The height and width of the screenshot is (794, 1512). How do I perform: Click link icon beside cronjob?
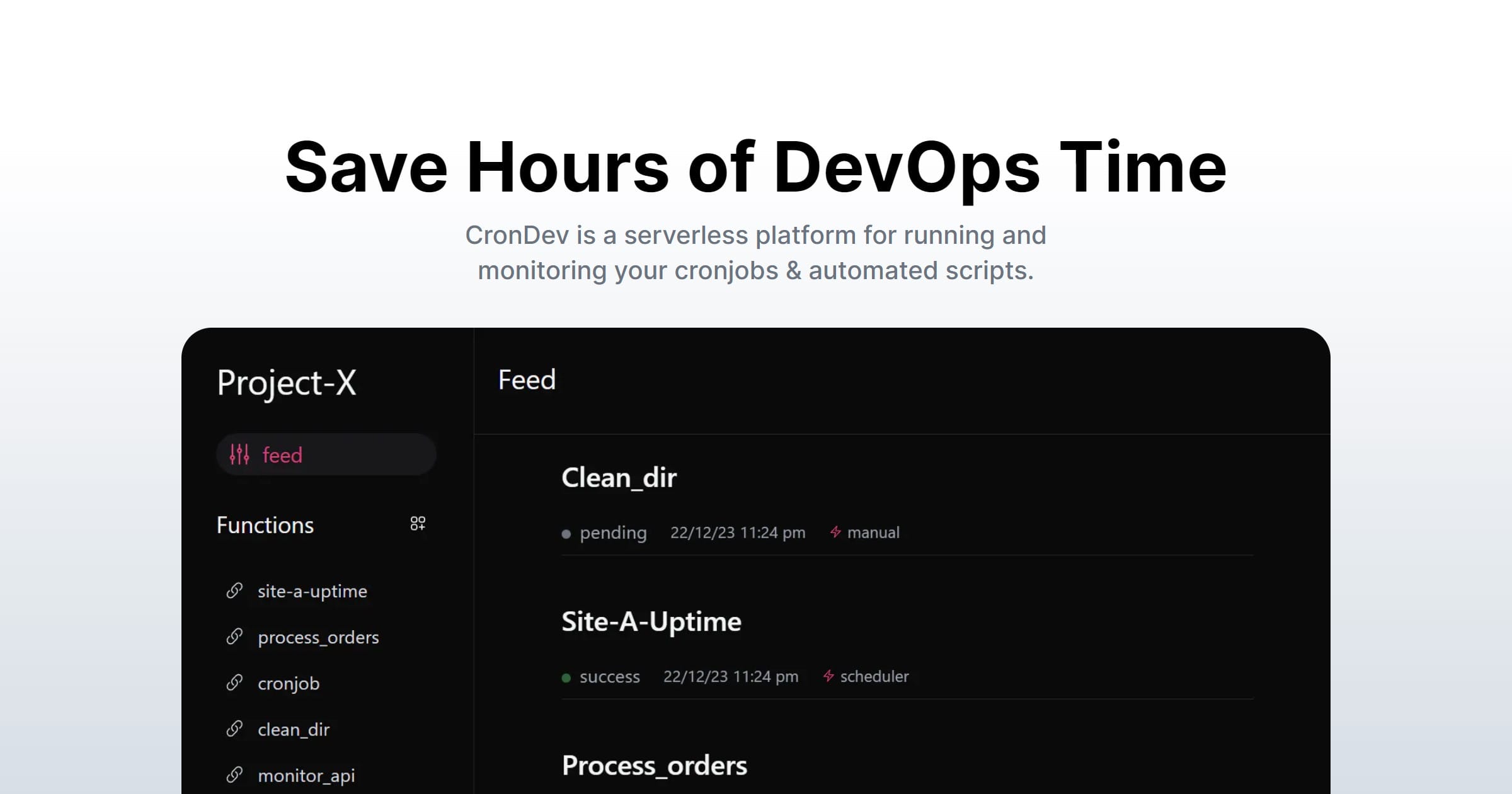pyautogui.click(x=234, y=682)
